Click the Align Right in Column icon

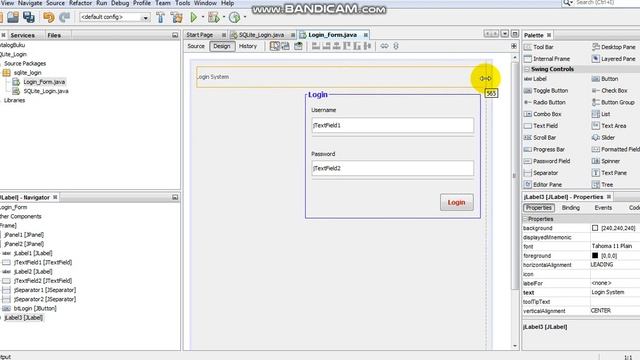tap(326, 46)
